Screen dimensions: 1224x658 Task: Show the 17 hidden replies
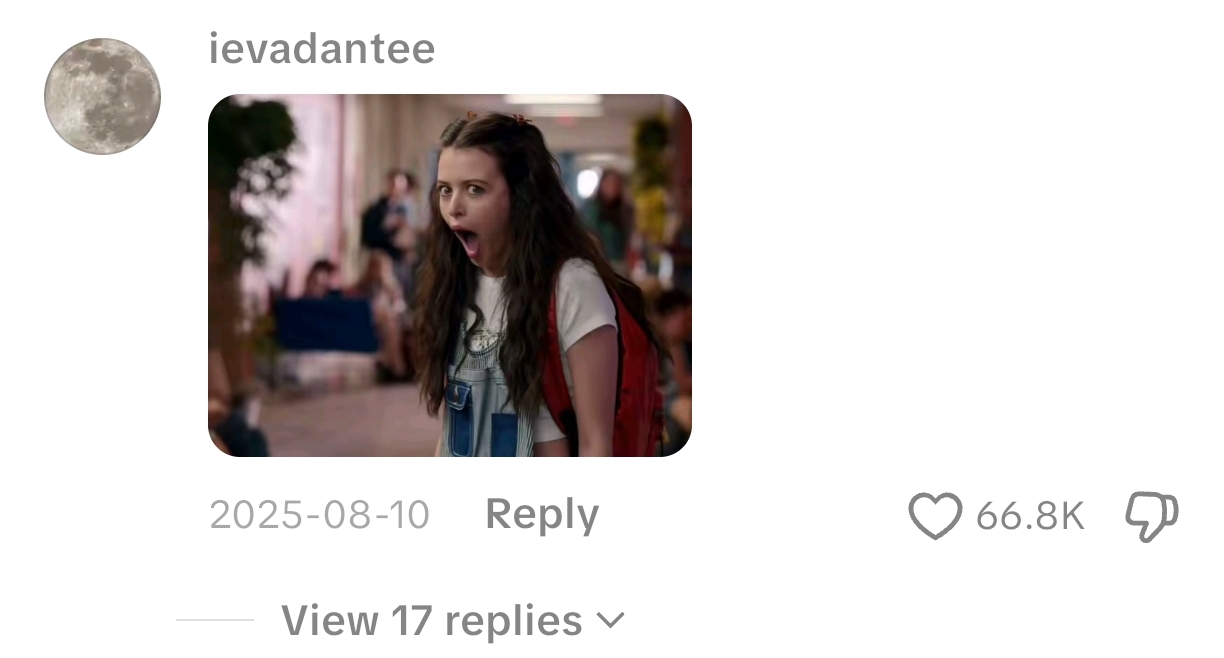(452, 620)
